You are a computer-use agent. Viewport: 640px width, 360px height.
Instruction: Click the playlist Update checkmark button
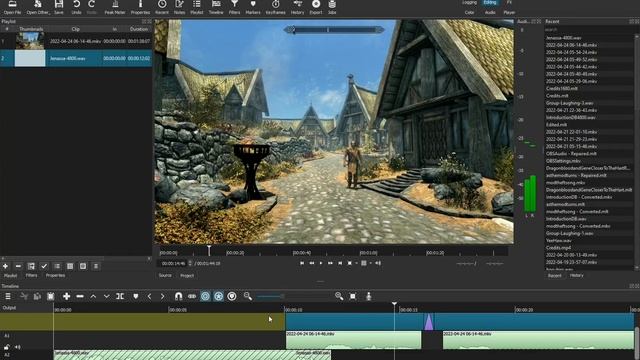44,266
